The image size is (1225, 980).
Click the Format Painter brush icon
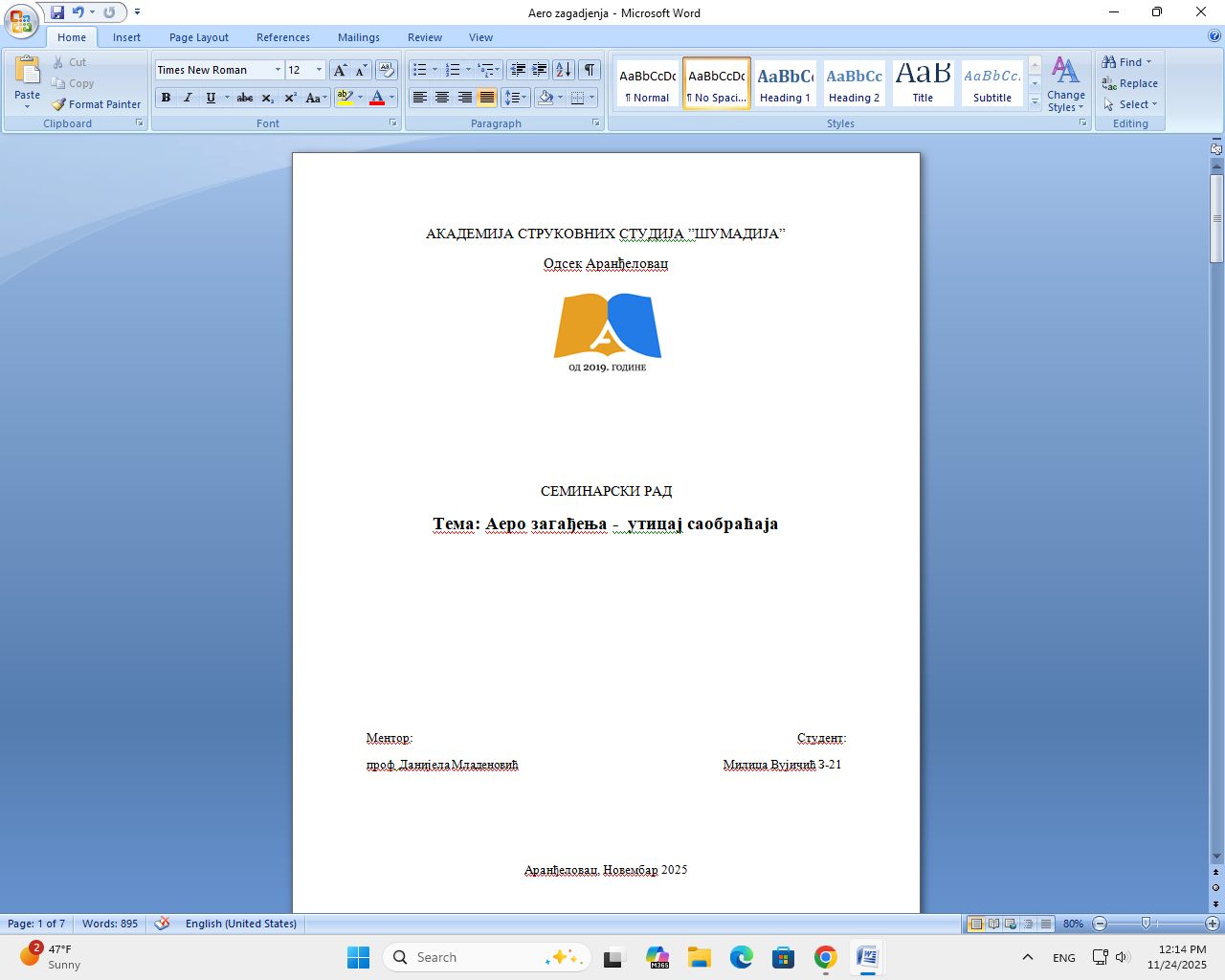pyautogui.click(x=59, y=104)
